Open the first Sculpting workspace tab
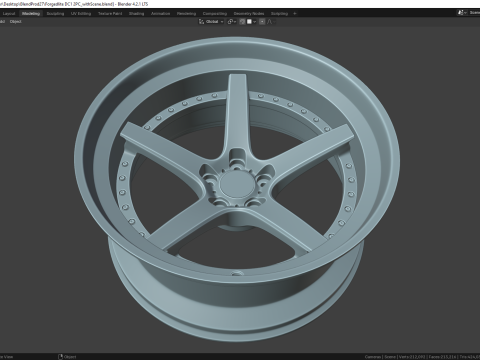480x360 pixels. coord(55,14)
